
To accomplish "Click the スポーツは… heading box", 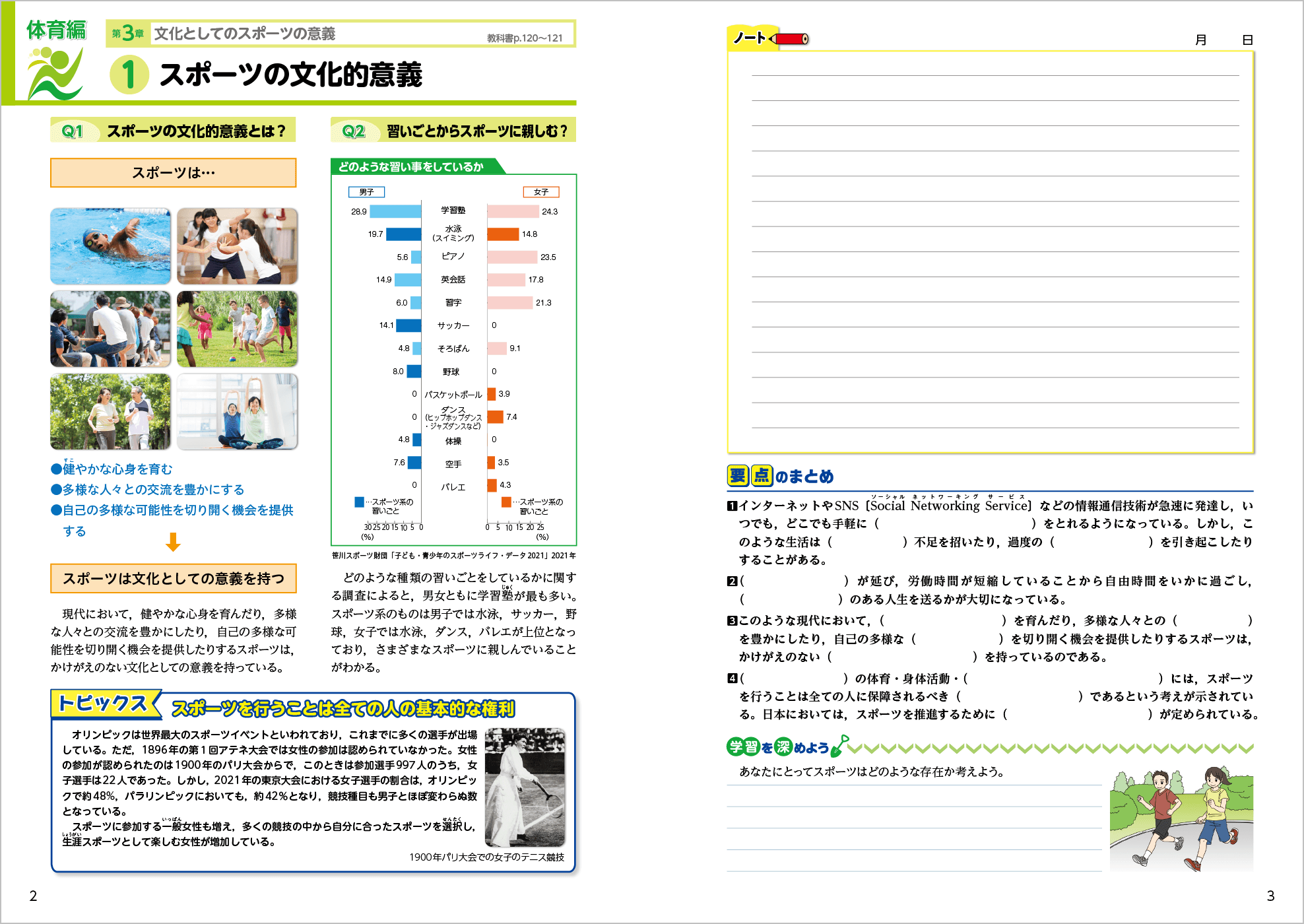I will (x=173, y=172).
